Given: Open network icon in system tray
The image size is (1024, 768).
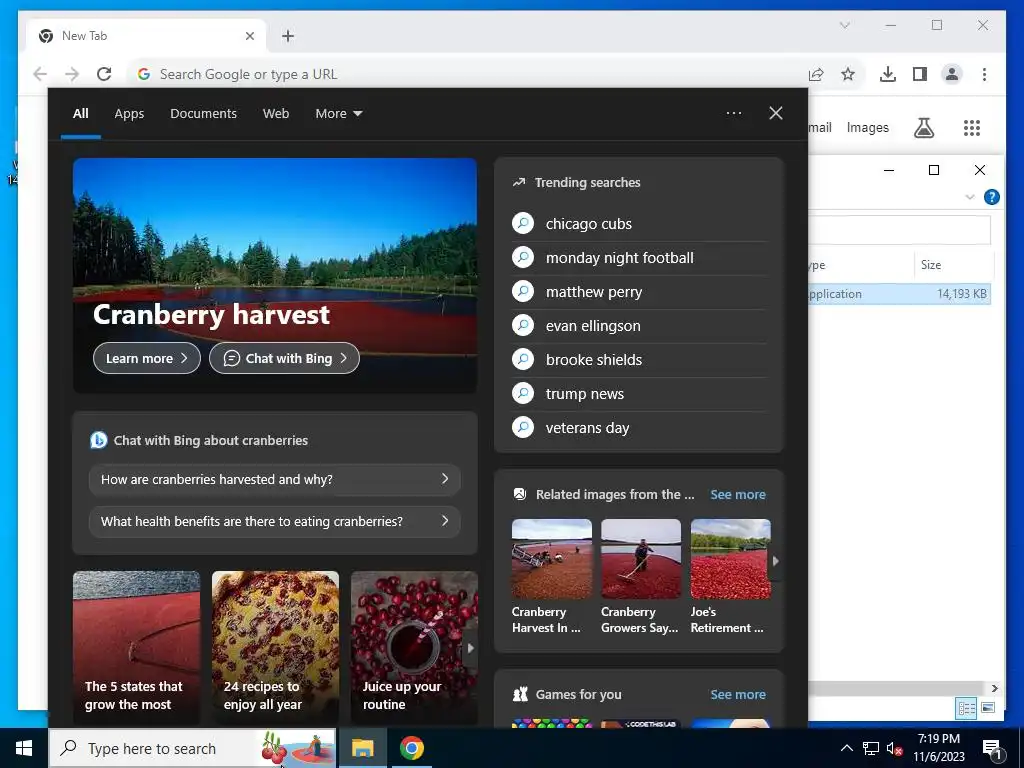Looking at the screenshot, I should (x=871, y=748).
